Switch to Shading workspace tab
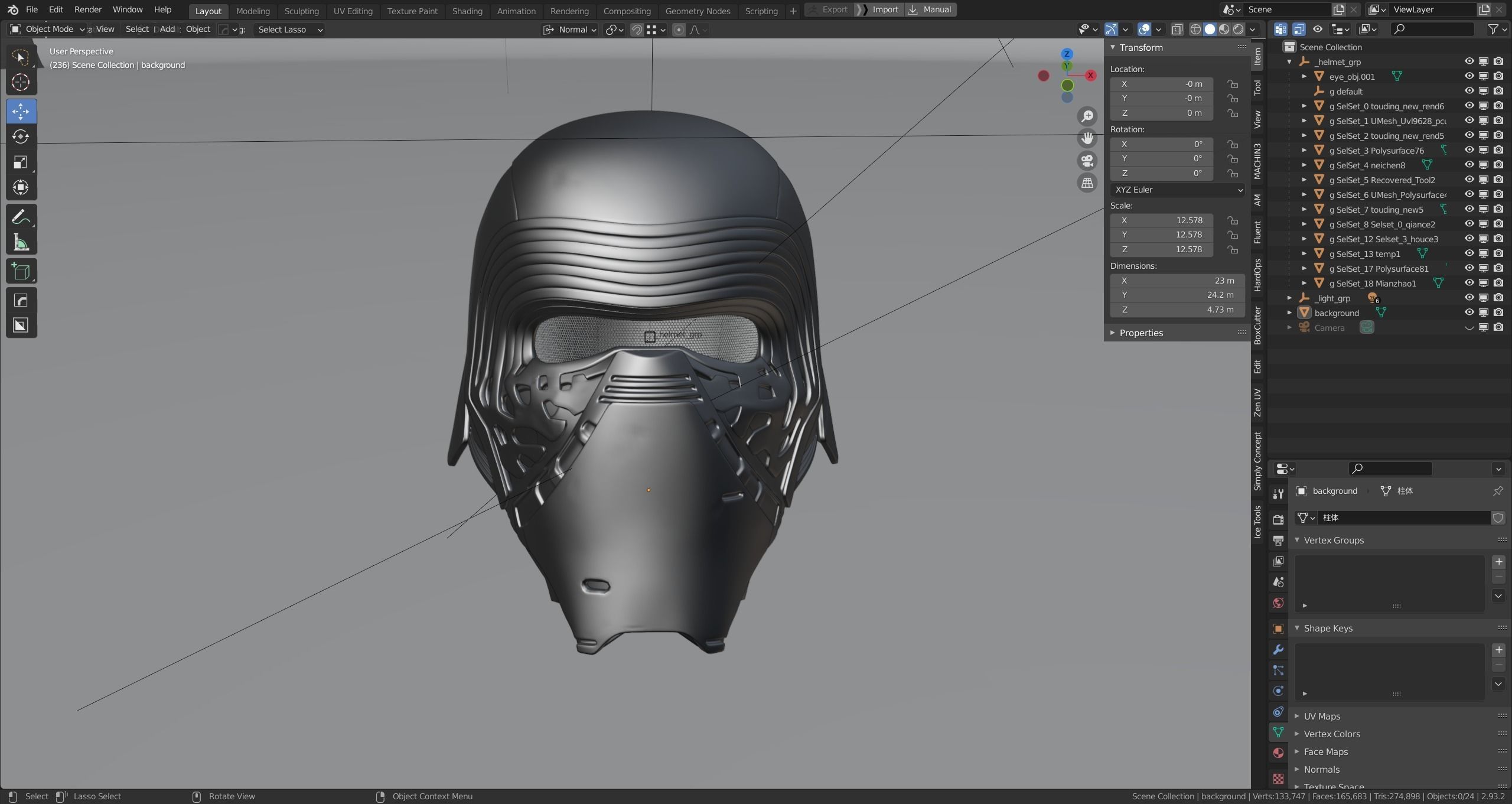 tap(467, 11)
